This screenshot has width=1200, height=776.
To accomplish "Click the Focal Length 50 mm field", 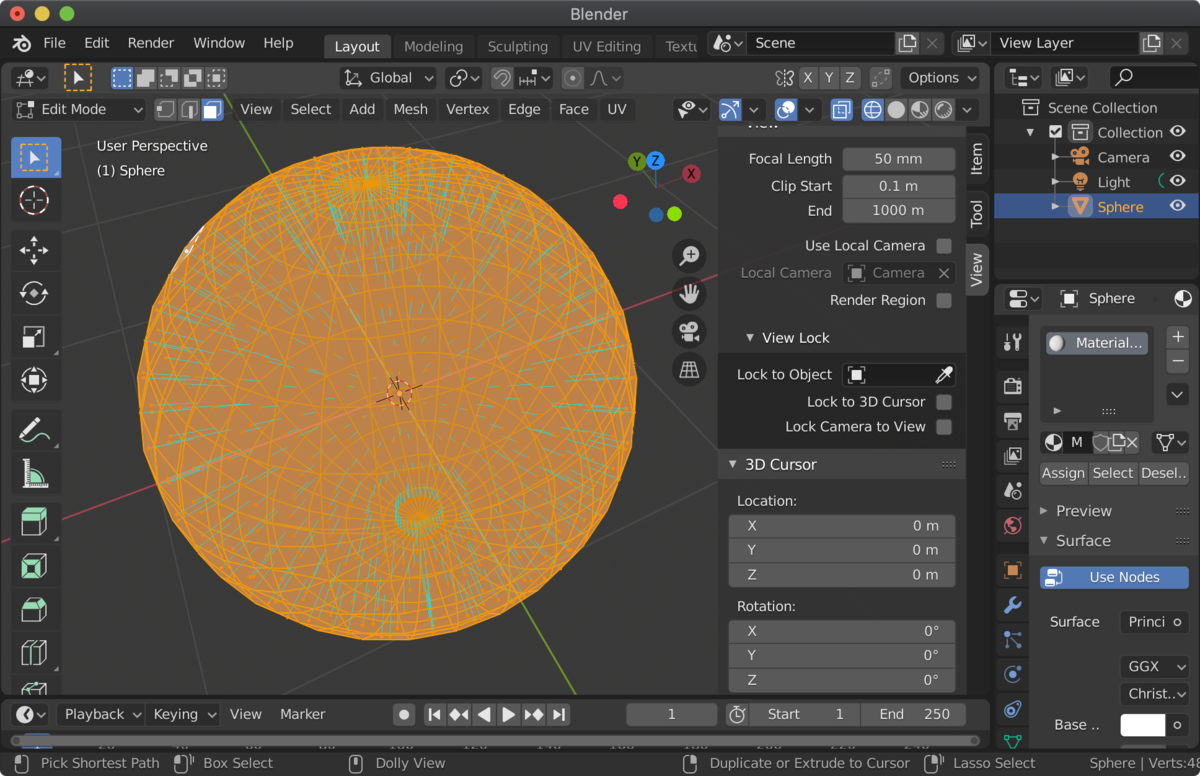I will (899, 159).
